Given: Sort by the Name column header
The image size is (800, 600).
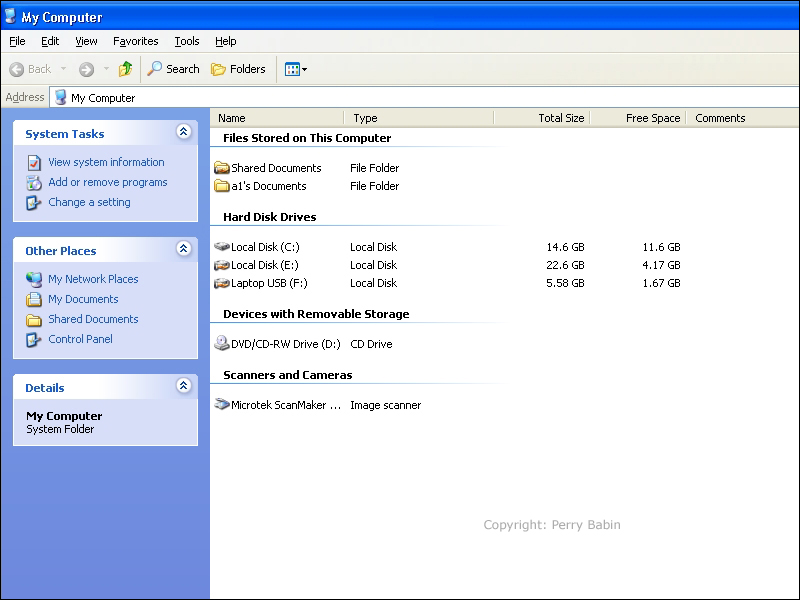Looking at the screenshot, I should click(x=277, y=118).
